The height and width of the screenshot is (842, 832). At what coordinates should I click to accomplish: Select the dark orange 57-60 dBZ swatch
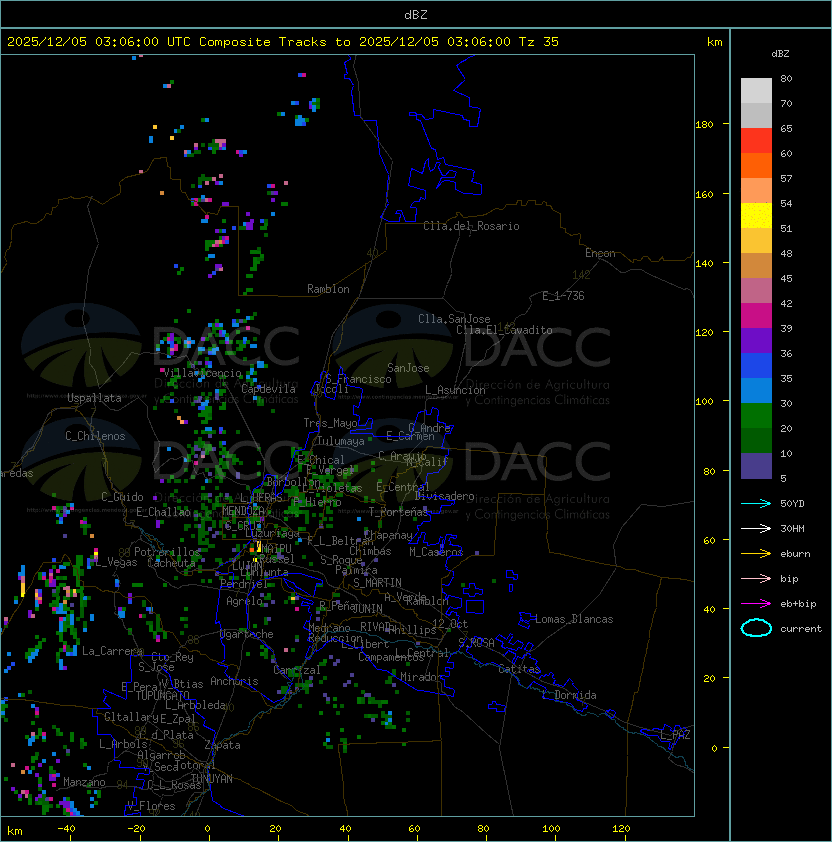(x=756, y=165)
